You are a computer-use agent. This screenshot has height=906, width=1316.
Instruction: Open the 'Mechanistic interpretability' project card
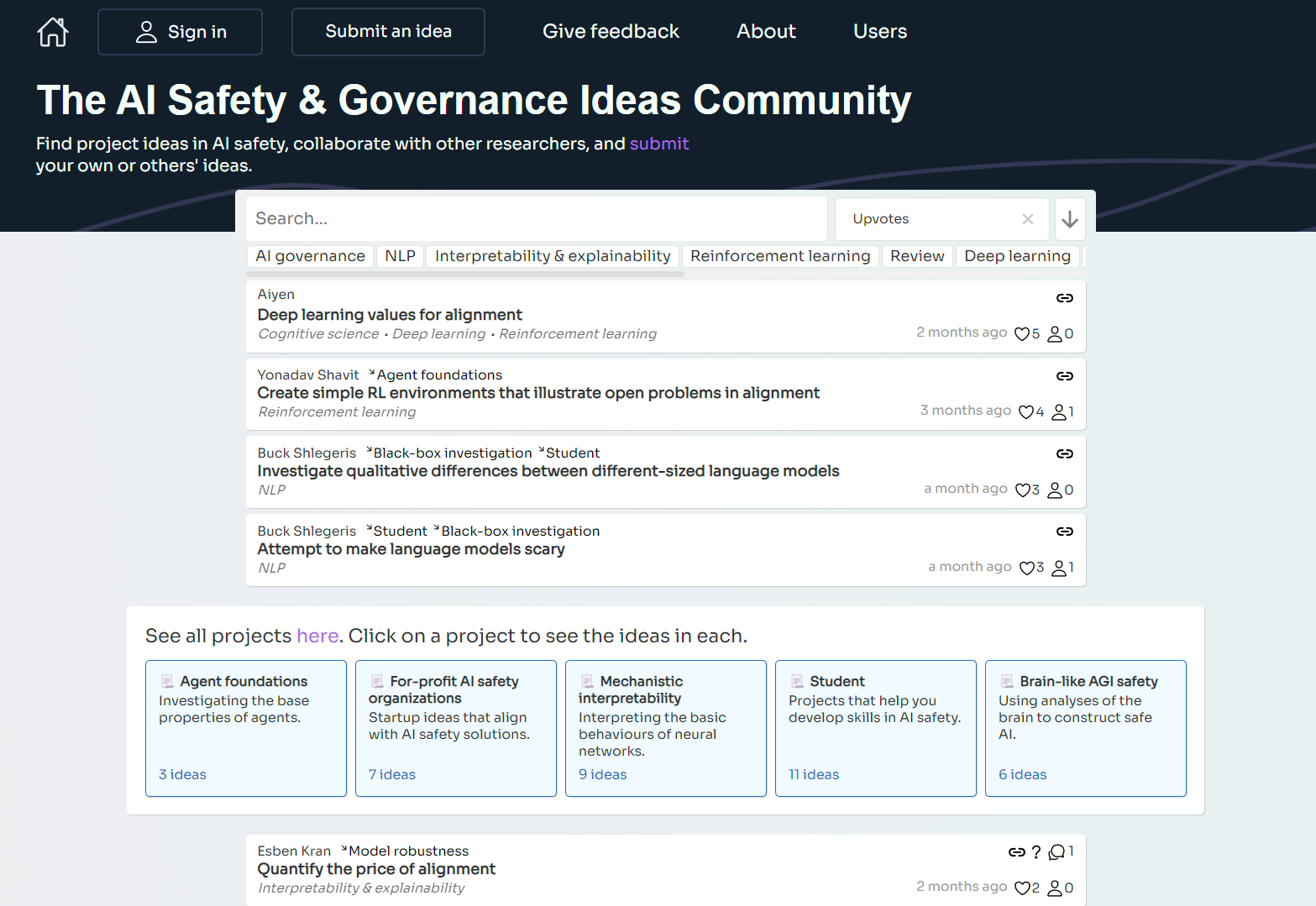665,728
